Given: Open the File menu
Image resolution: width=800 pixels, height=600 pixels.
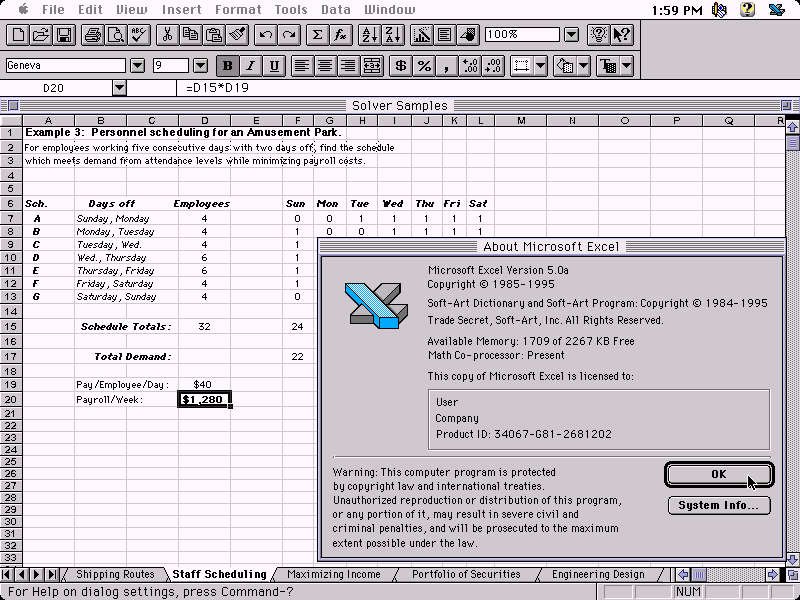Looking at the screenshot, I should click(x=53, y=10).
